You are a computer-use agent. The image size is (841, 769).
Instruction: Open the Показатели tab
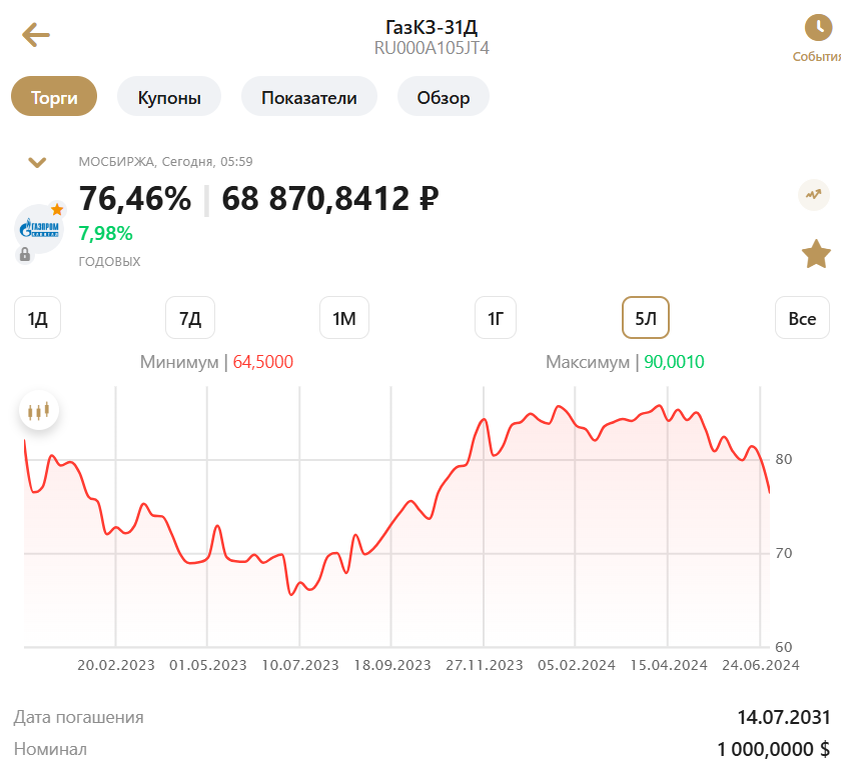click(x=309, y=96)
